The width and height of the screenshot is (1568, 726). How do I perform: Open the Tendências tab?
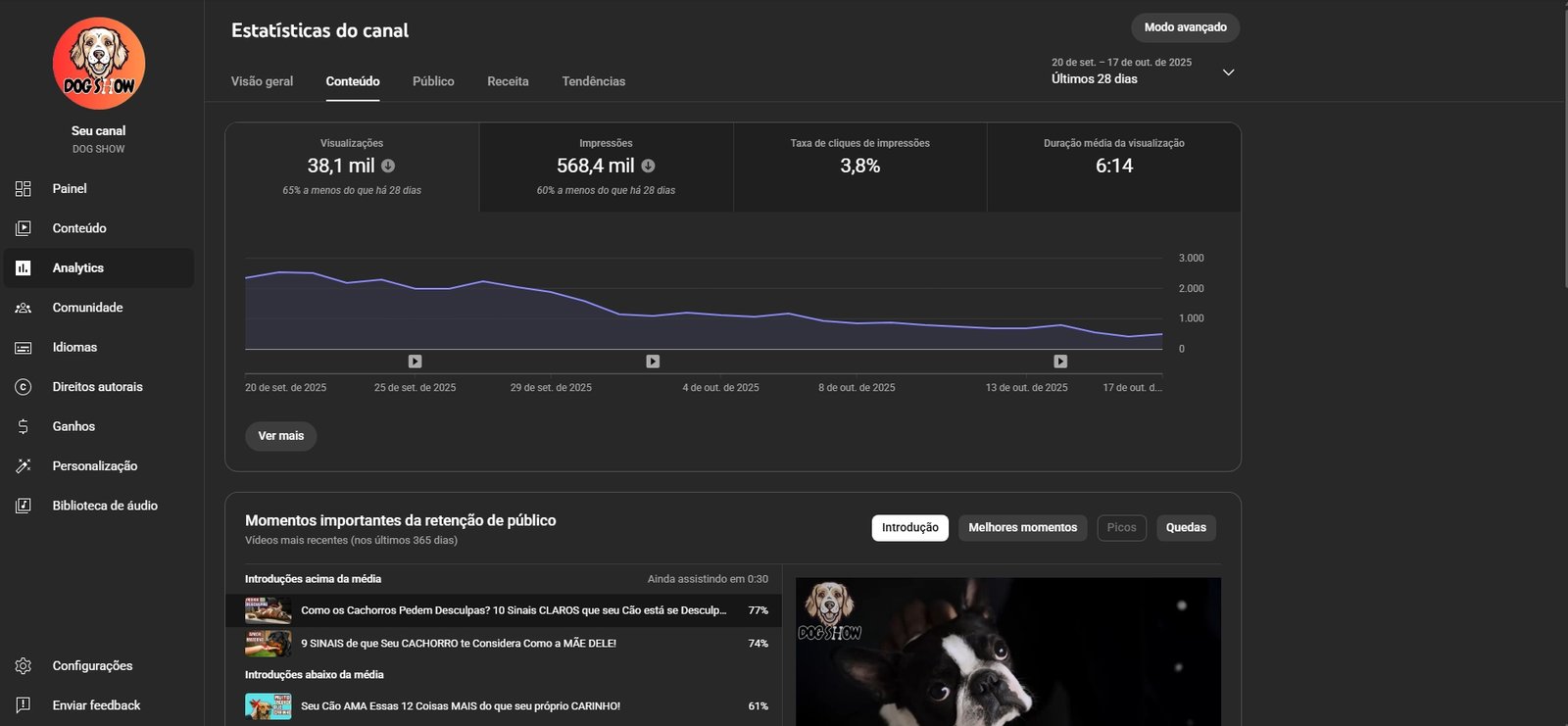click(x=594, y=81)
